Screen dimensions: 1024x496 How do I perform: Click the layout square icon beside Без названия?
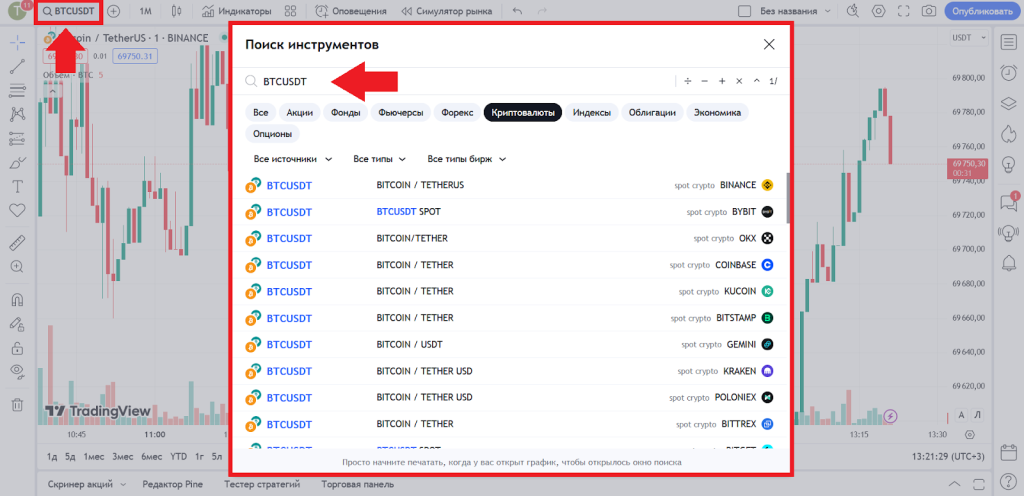click(743, 11)
